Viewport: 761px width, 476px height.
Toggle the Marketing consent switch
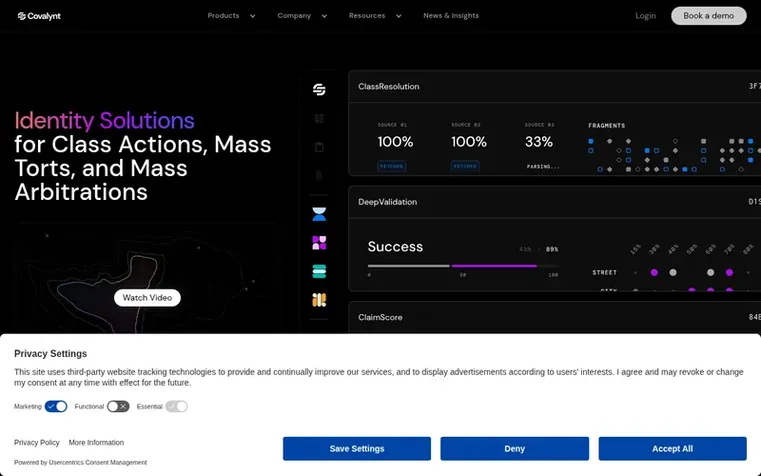click(56, 406)
